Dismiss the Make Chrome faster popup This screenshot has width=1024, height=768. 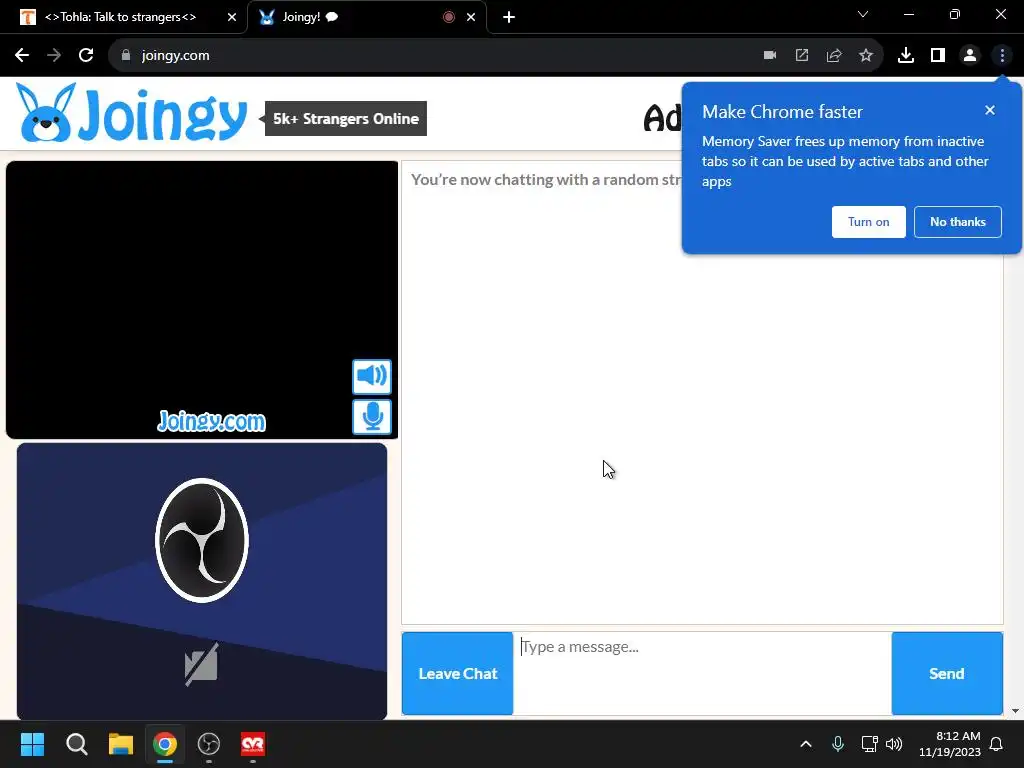[x=990, y=110]
